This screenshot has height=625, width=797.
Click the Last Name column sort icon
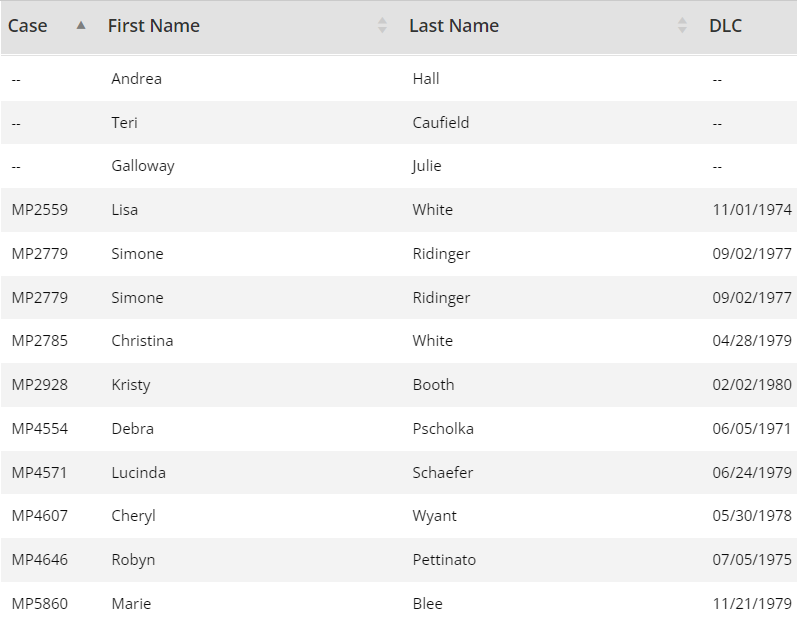click(682, 26)
